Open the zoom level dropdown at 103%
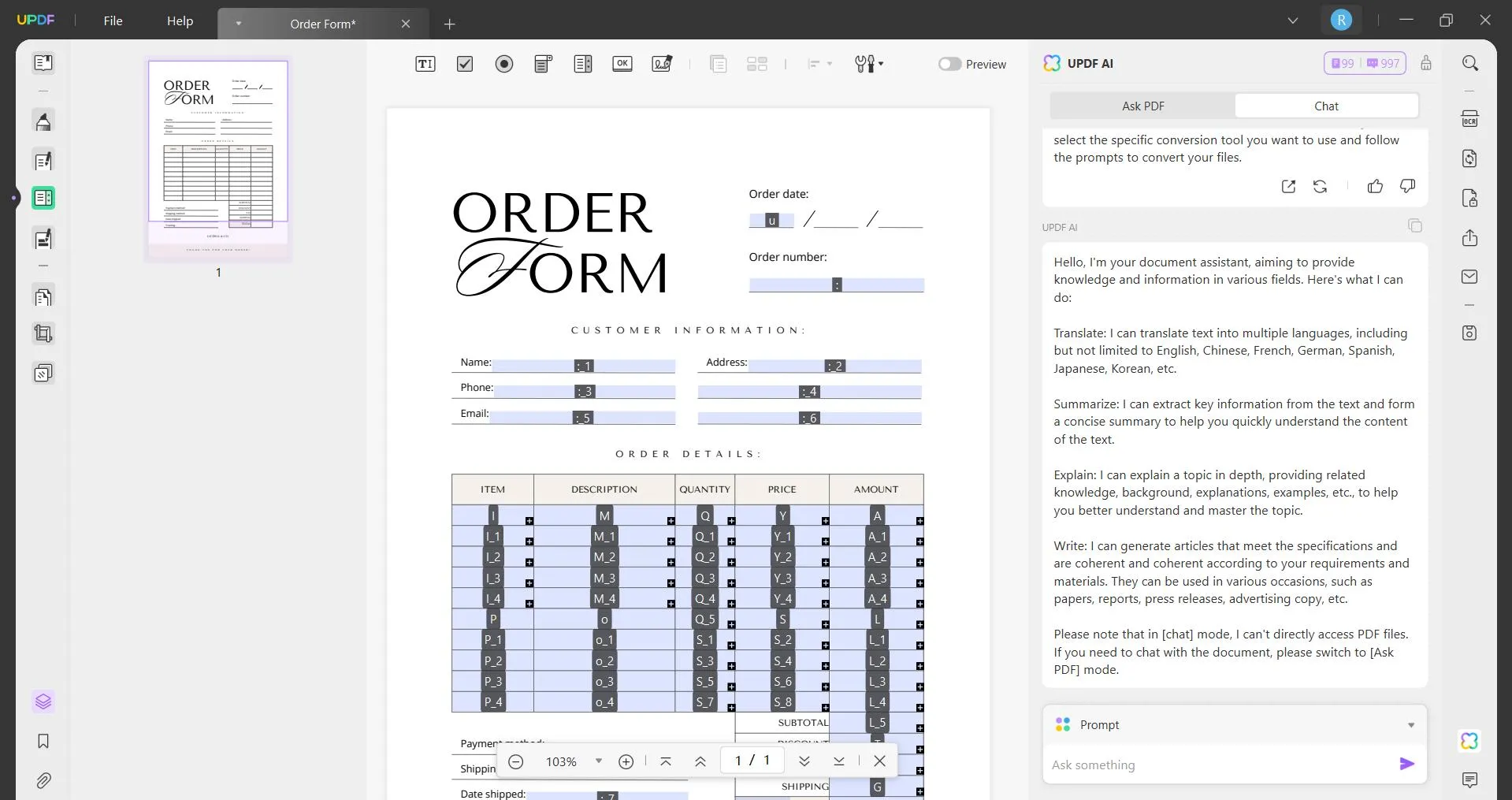The height and width of the screenshot is (800, 1512). point(599,761)
